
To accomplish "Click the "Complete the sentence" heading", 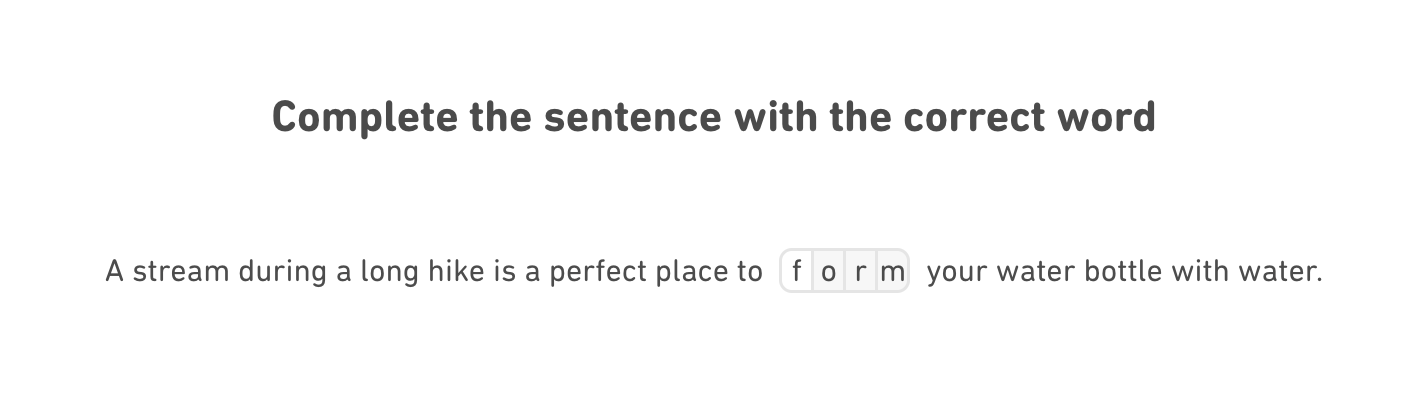I will click(x=713, y=117).
